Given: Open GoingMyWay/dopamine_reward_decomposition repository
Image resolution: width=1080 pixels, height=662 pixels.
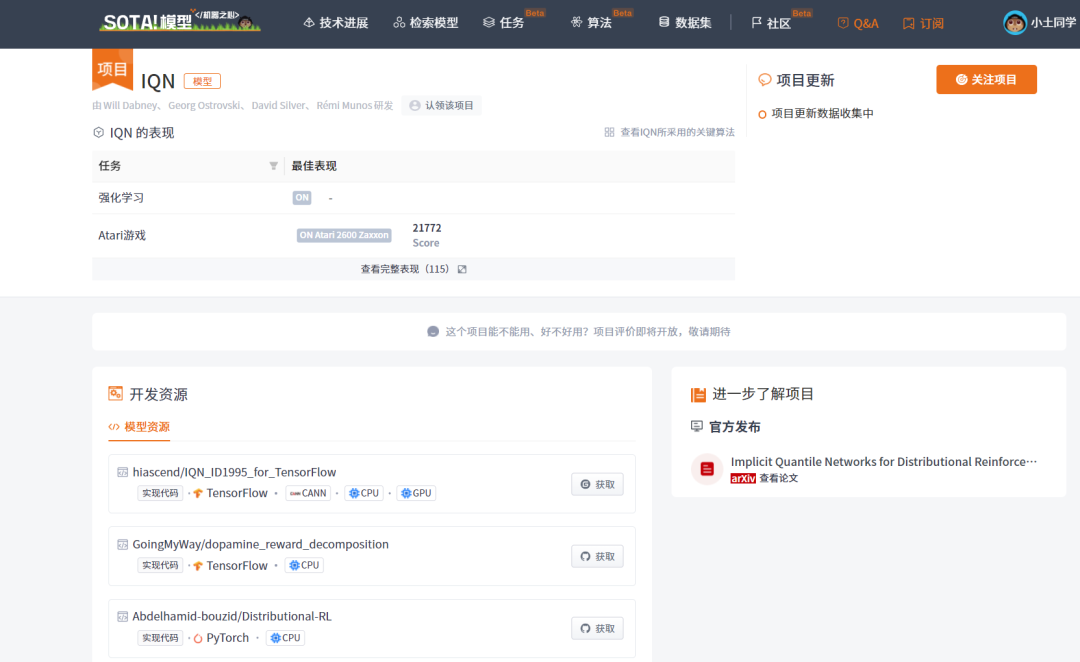Looking at the screenshot, I should 260,544.
